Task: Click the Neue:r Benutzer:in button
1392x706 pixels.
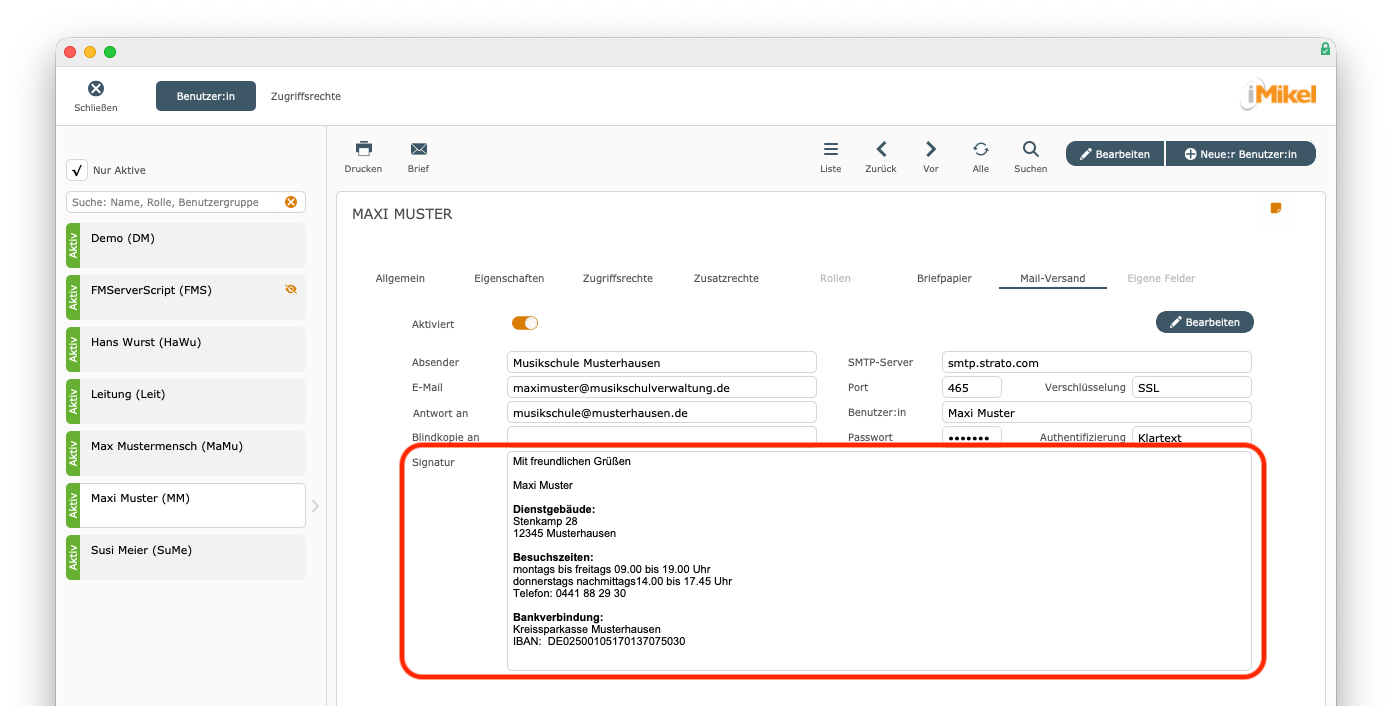Action: [x=1241, y=154]
